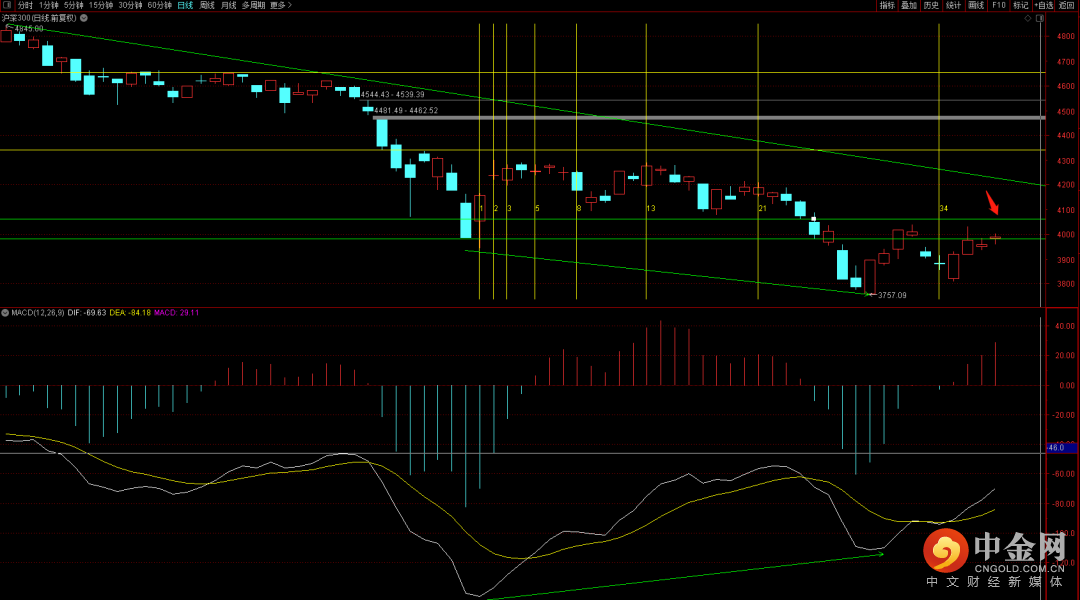Click the 40.00 MACD axis label

(1064, 326)
